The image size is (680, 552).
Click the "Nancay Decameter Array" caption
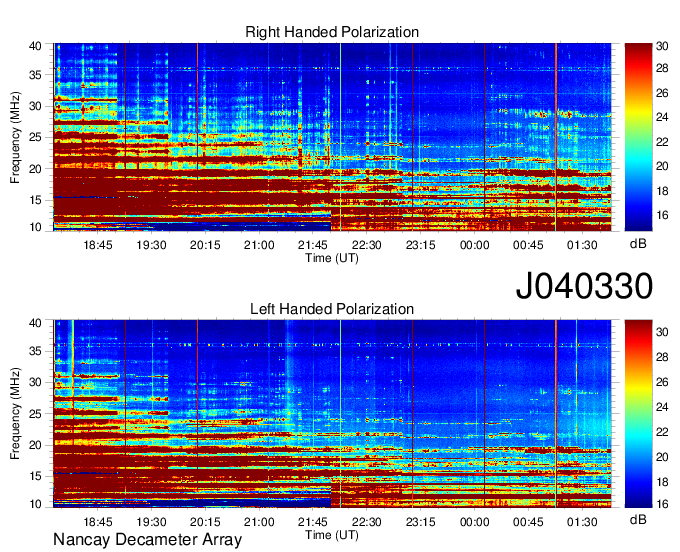coord(147,539)
